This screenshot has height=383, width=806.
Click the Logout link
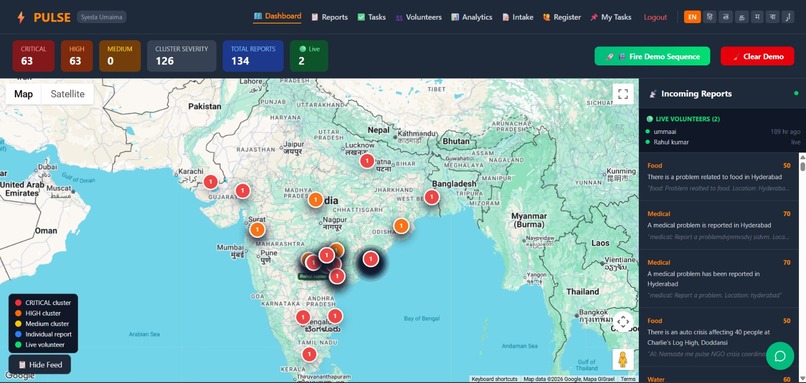coord(655,17)
